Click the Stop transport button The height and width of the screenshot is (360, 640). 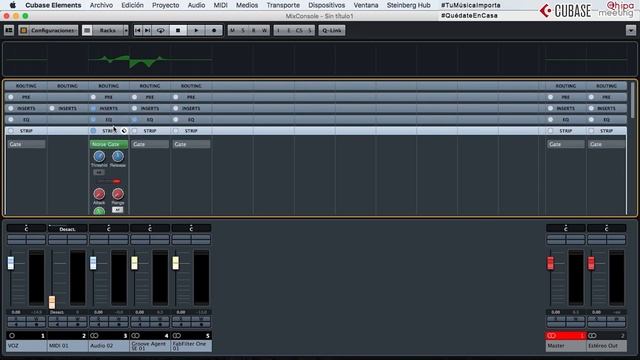[178, 30]
